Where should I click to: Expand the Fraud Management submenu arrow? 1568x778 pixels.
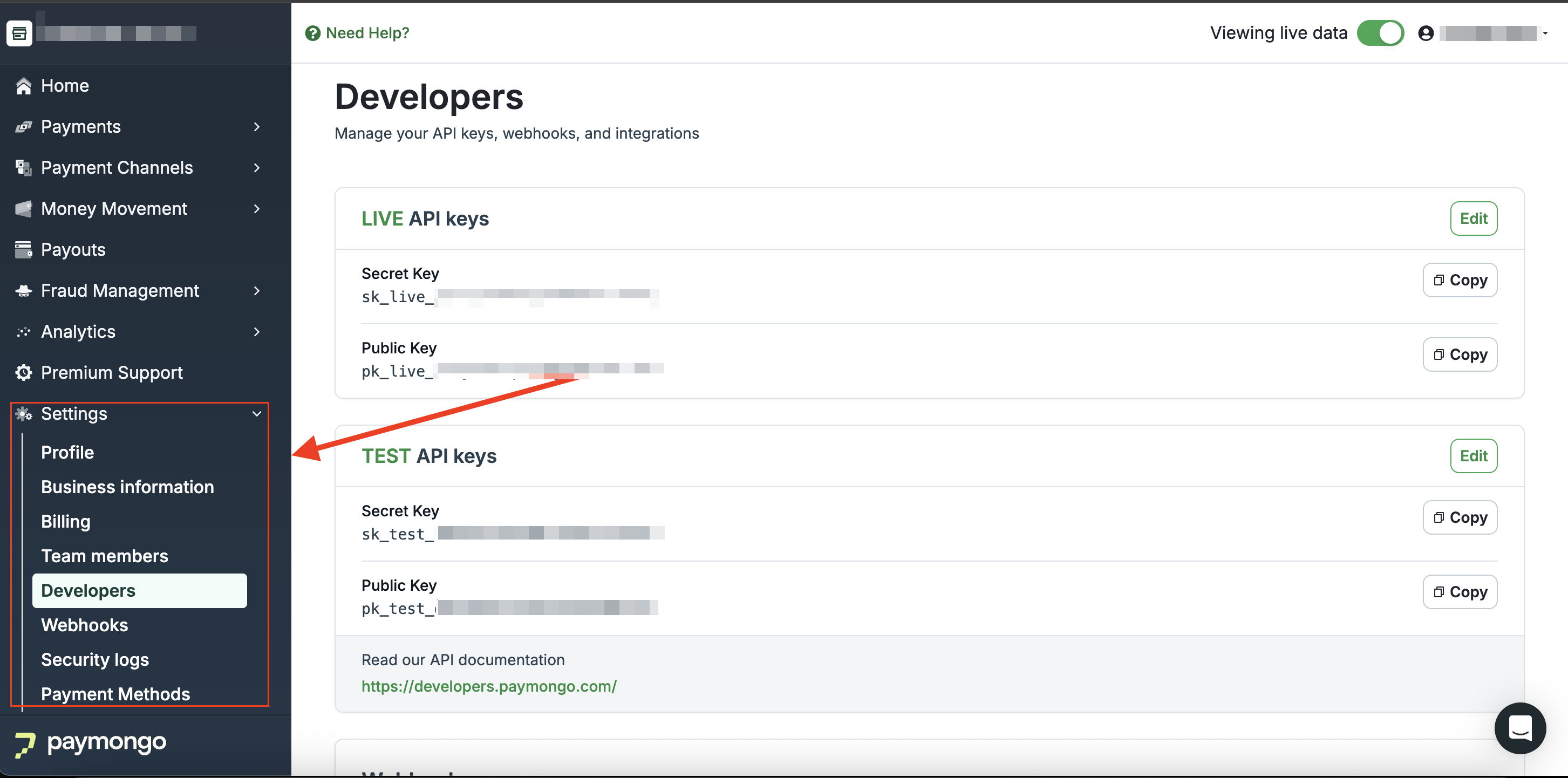257,291
